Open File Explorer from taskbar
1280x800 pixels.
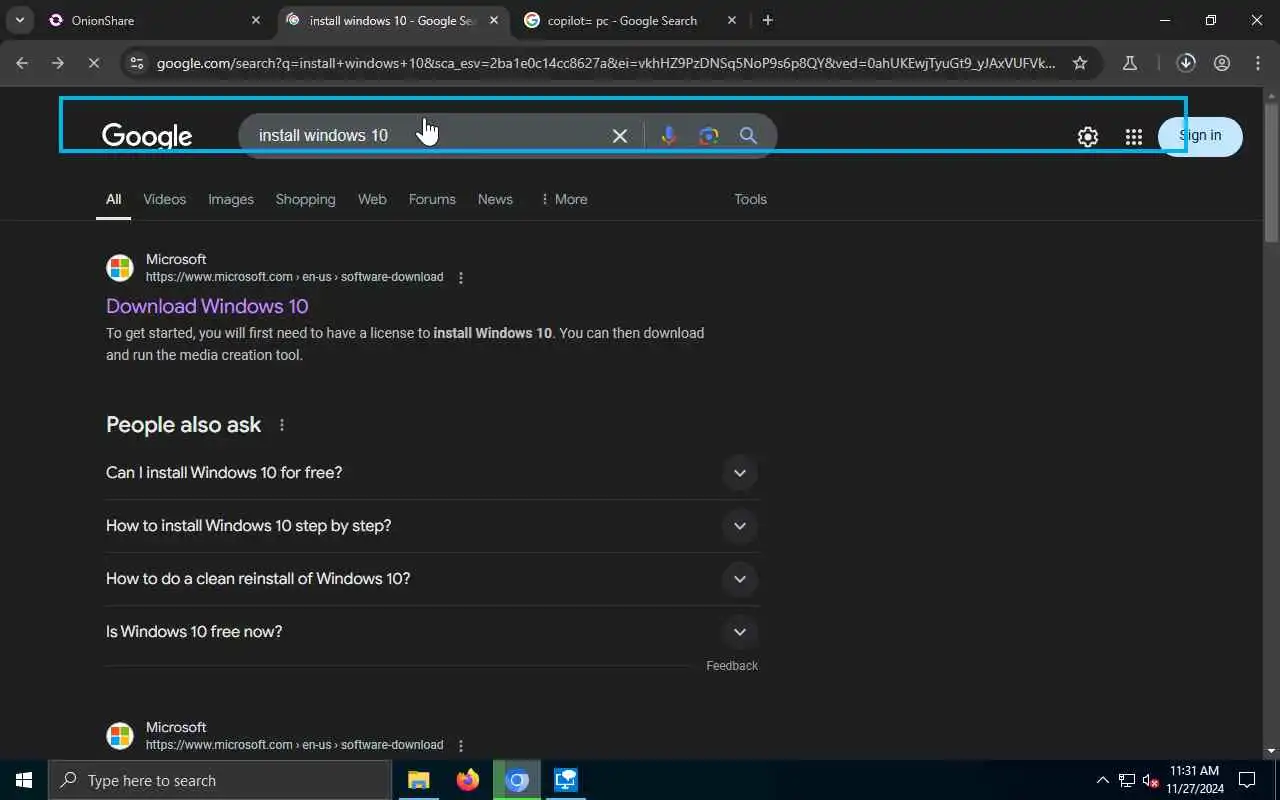419,780
